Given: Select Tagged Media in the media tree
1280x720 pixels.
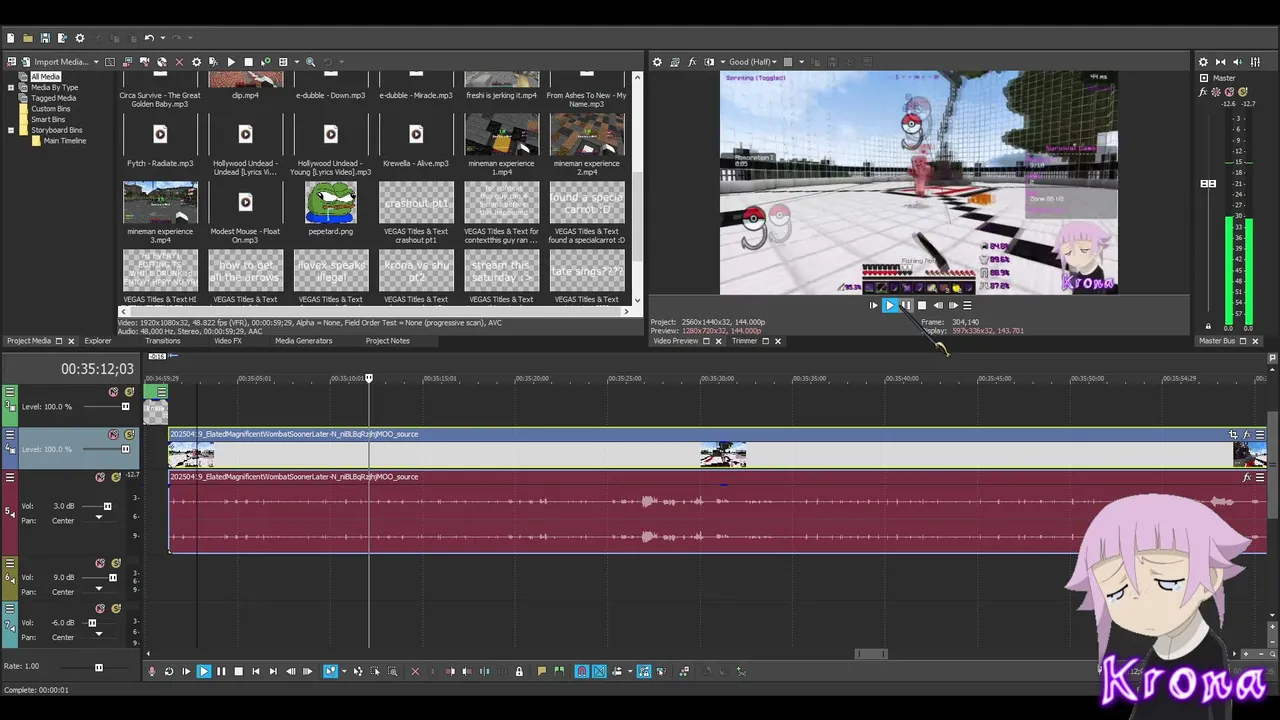Looking at the screenshot, I should click(x=53, y=98).
